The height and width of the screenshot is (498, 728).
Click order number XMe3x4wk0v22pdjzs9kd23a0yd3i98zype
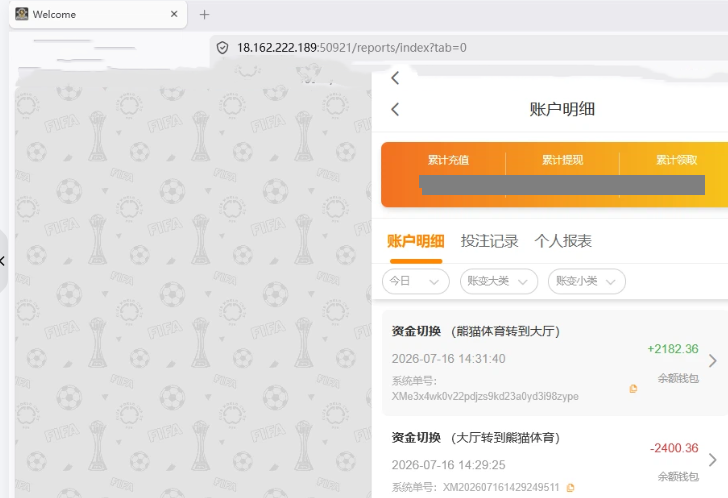(485, 396)
